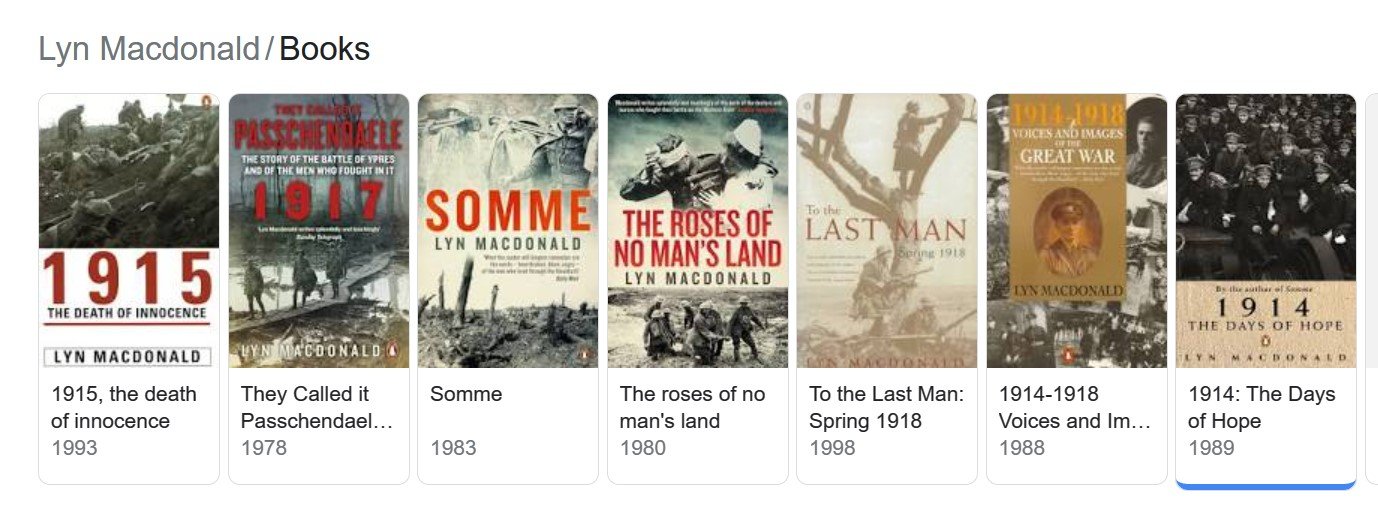
Task: Open 'The roses of no man's land' title
Action: (x=692, y=407)
